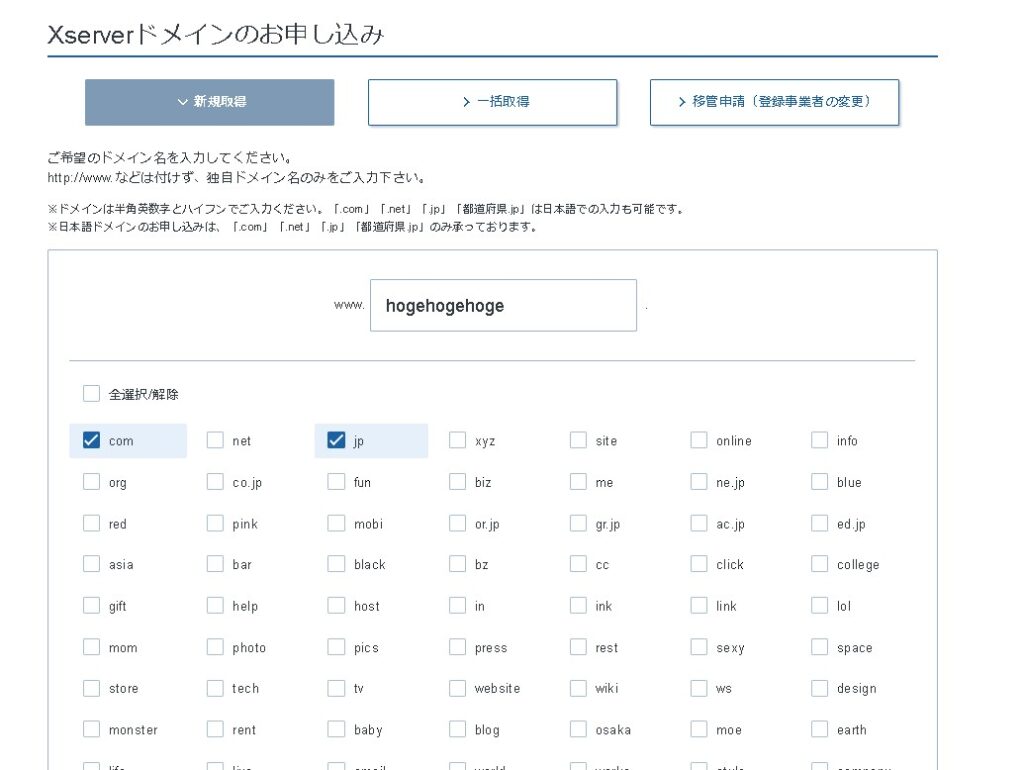The height and width of the screenshot is (770, 1024).
Task: Pick the tv domain checkbox
Action: (x=336, y=688)
